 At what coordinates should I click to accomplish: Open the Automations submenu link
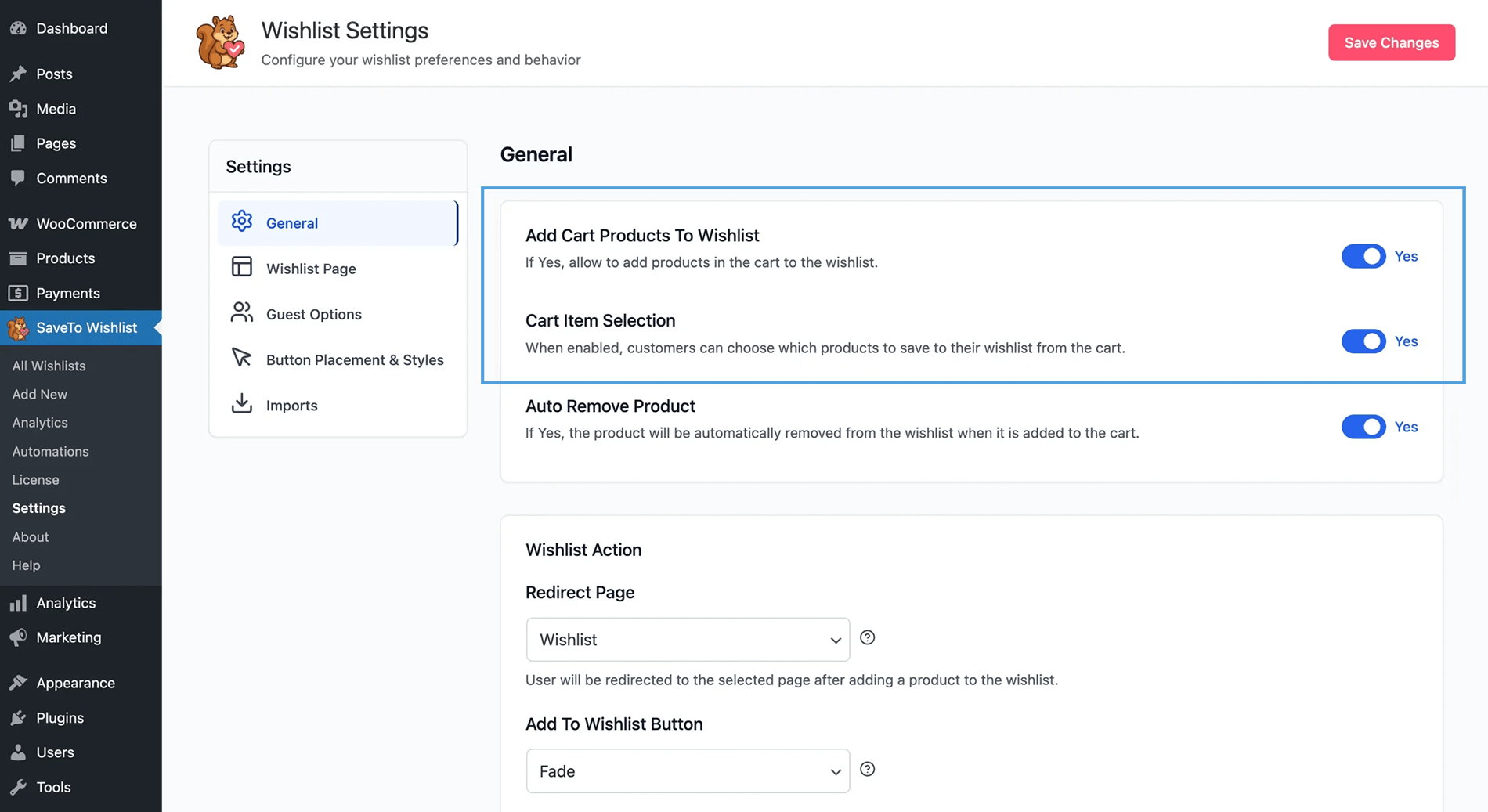(50, 451)
